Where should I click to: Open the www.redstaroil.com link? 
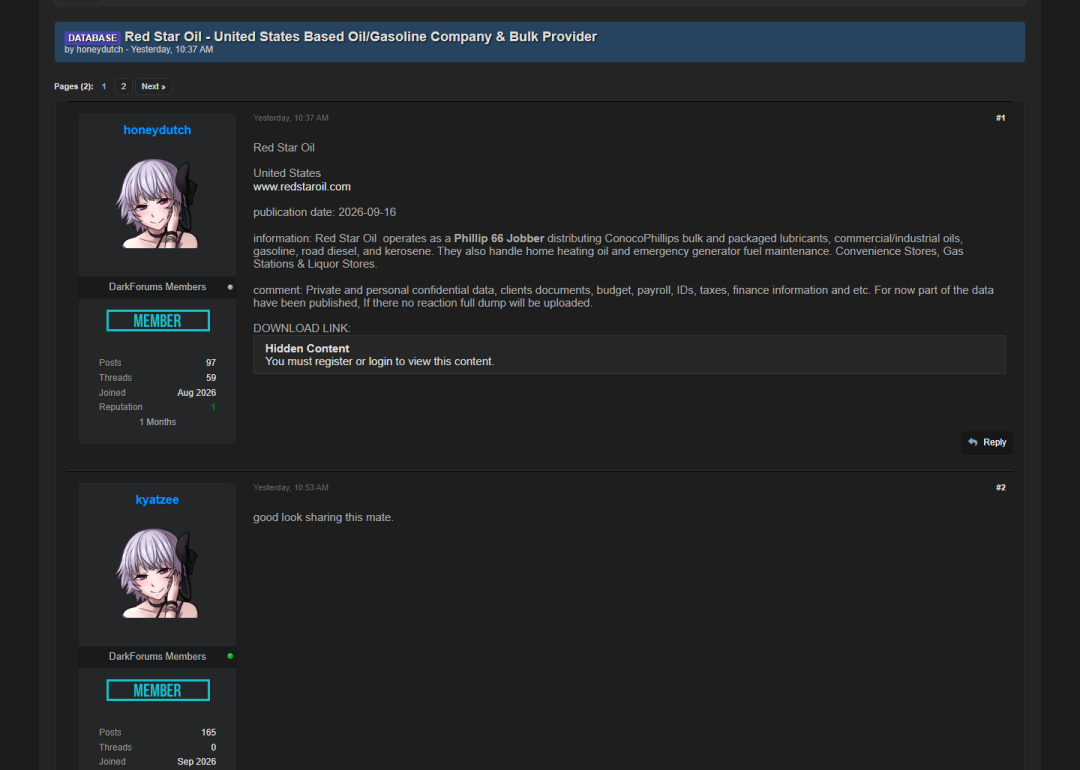(302, 187)
